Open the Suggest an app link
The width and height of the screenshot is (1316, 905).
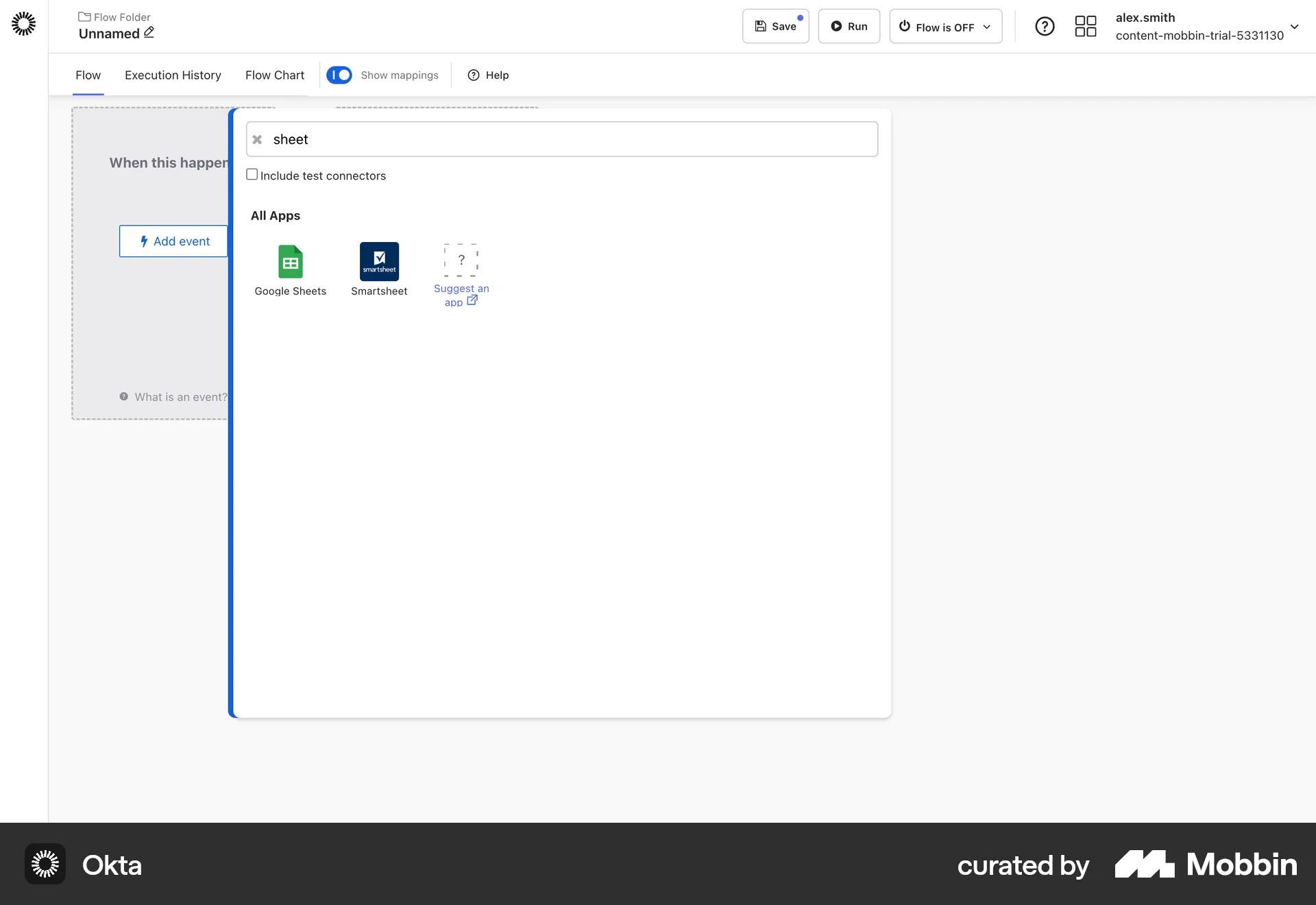click(462, 295)
